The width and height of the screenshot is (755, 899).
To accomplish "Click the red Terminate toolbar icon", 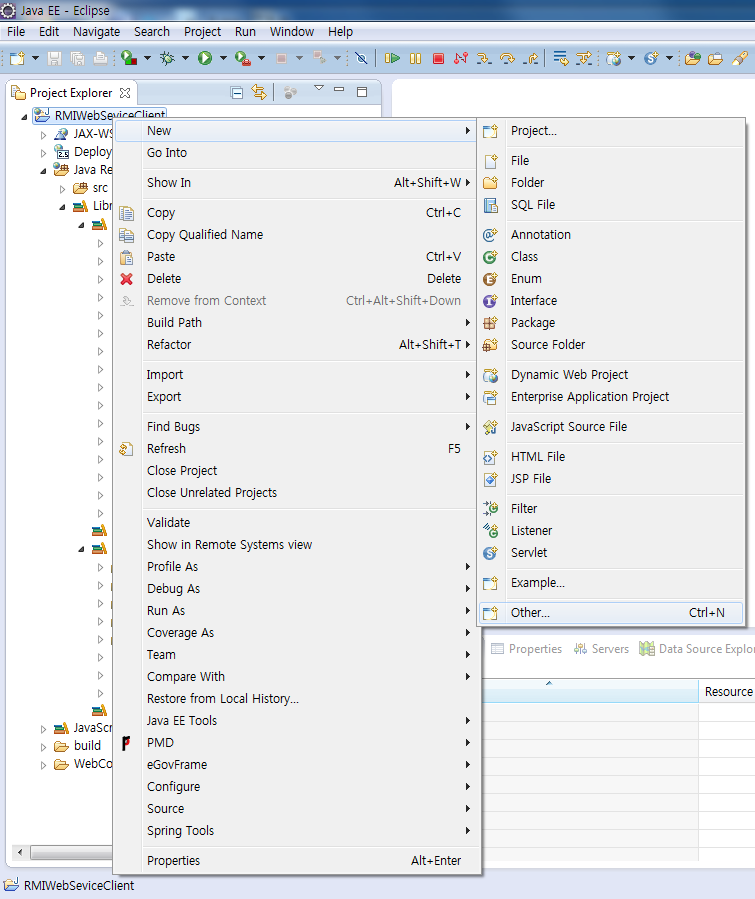I will 438,59.
